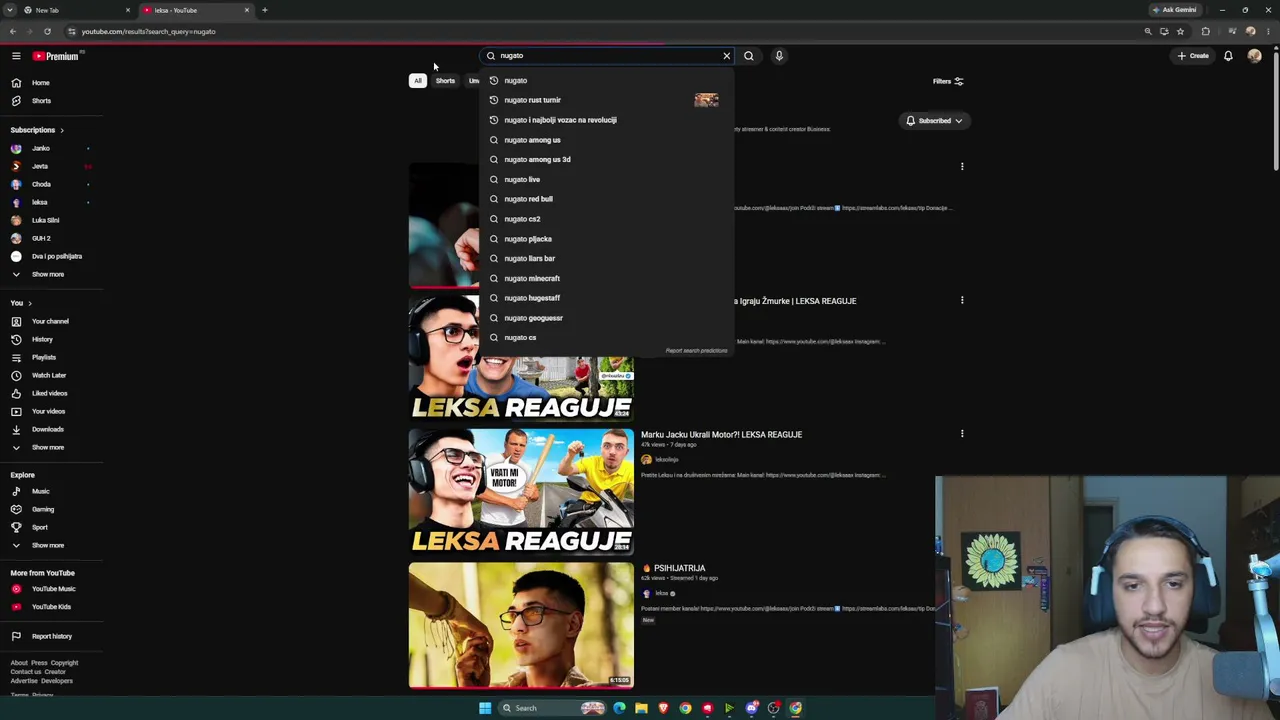This screenshot has width=1280, height=720.
Task: Open Liked videos list
Action: click(50, 393)
